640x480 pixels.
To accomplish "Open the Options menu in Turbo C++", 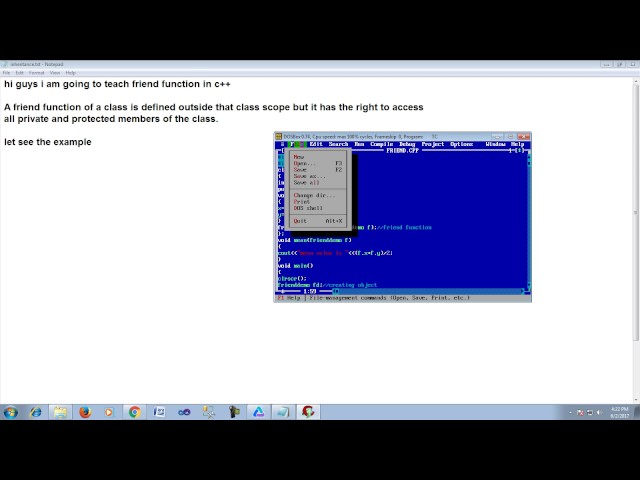I will (x=462, y=144).
